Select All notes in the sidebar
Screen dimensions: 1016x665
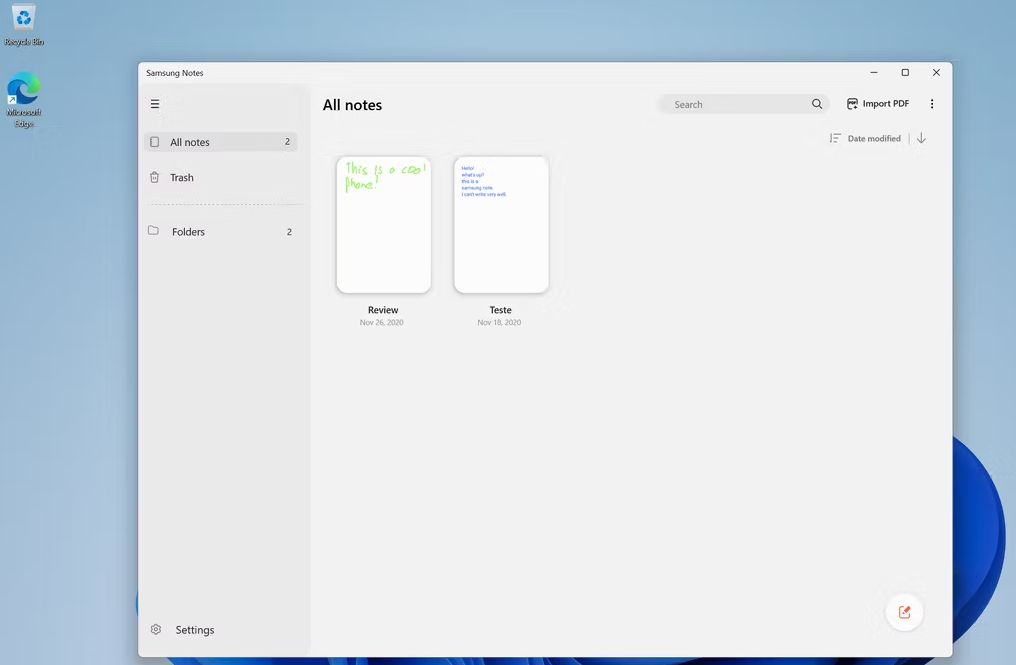click(x=220, y=142)
